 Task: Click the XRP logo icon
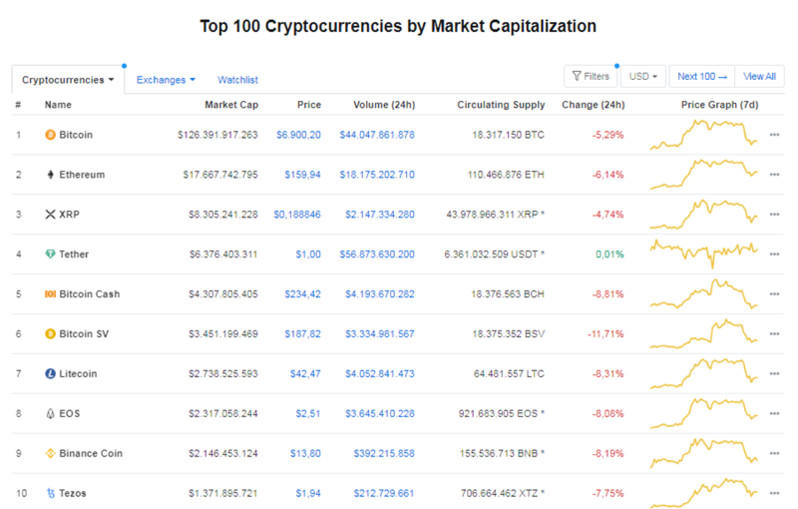50,214
